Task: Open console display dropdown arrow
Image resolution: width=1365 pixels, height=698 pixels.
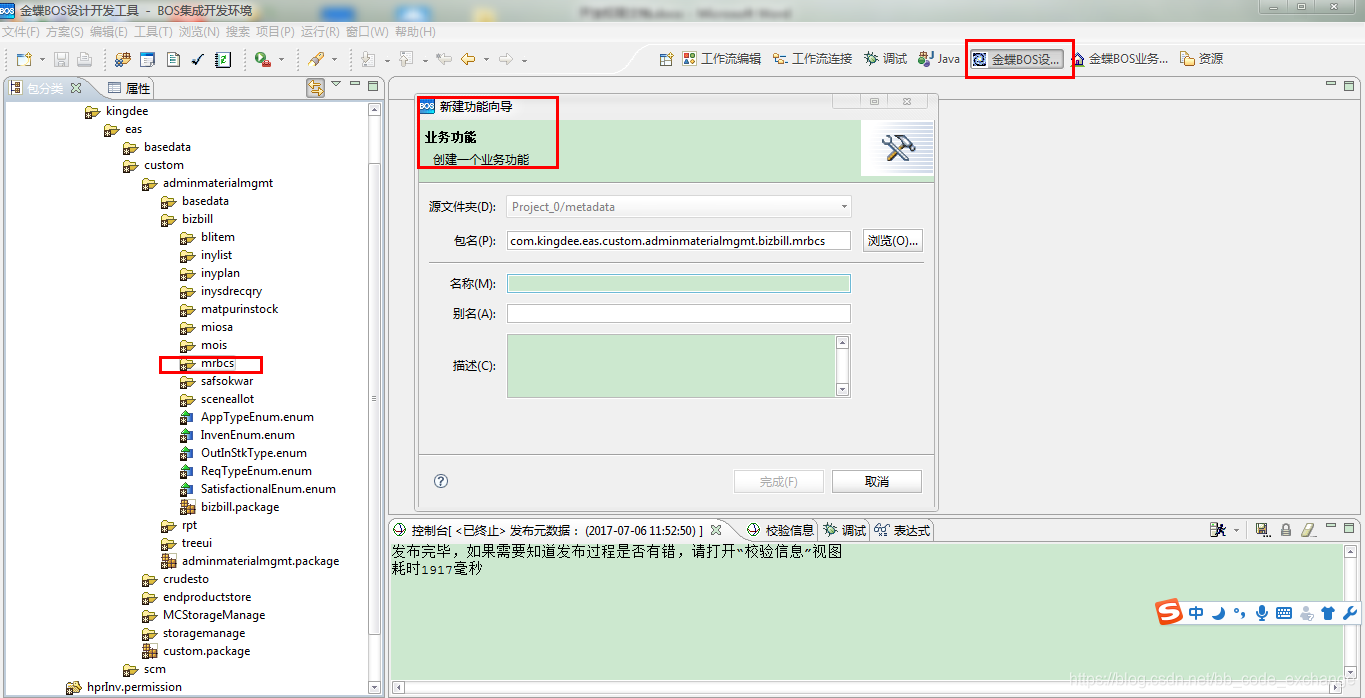Action: pyautogui.click(x=1237, y=530)
